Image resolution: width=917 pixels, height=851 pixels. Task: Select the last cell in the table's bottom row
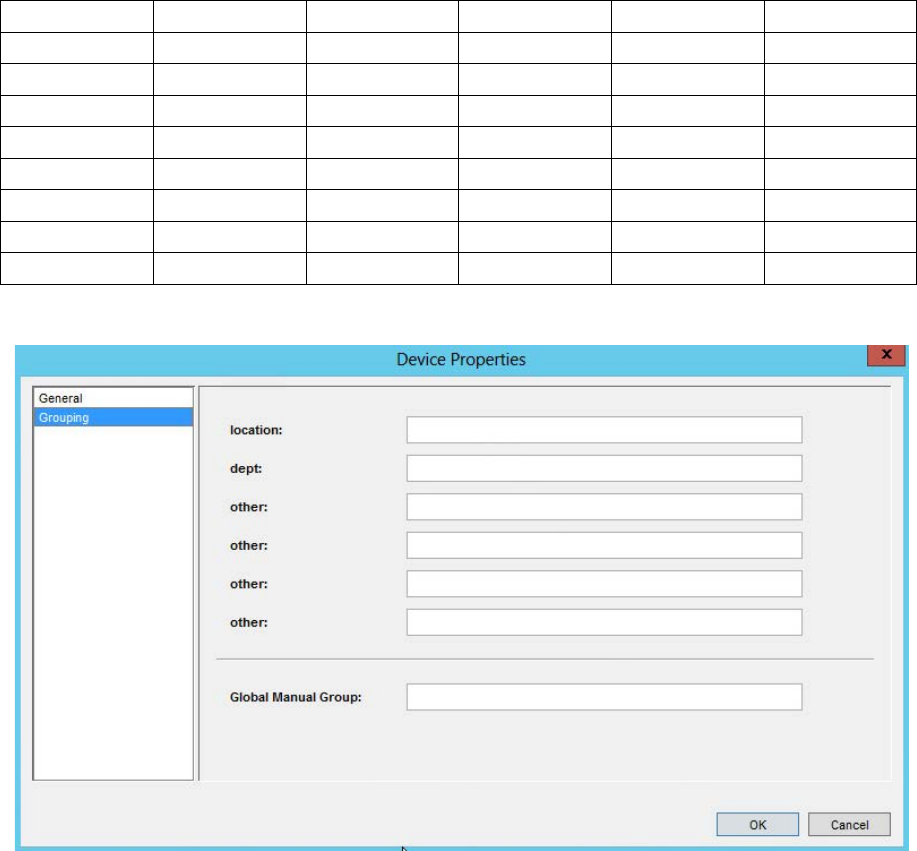(840, 269)
